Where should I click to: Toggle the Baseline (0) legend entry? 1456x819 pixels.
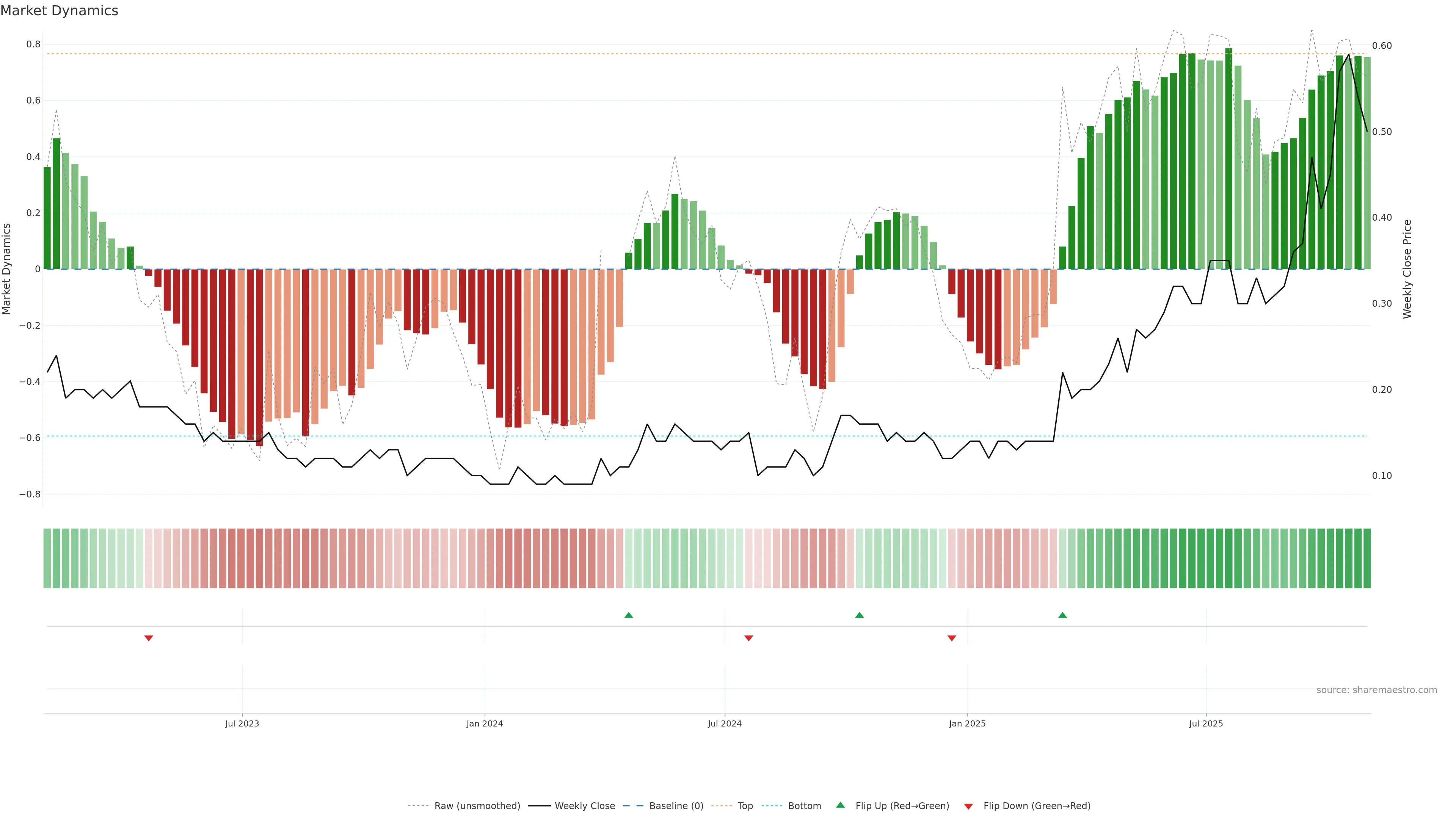[676, 806]
